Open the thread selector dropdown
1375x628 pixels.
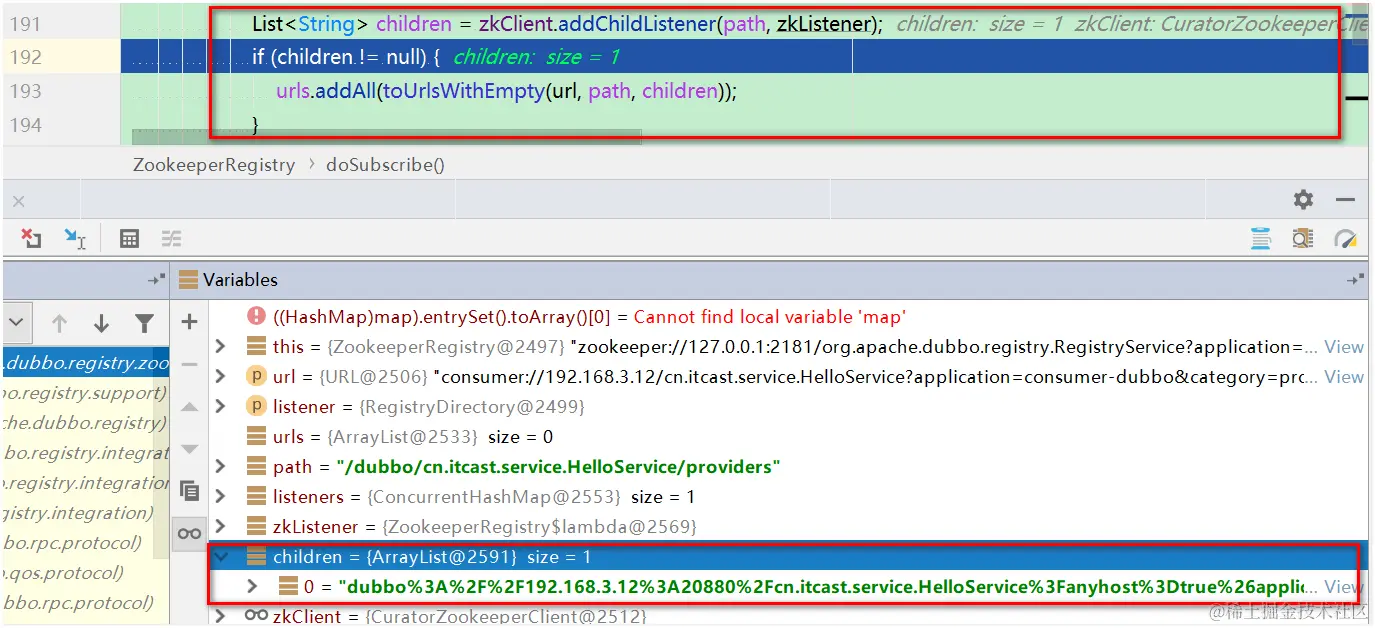[x=15, y=323]
